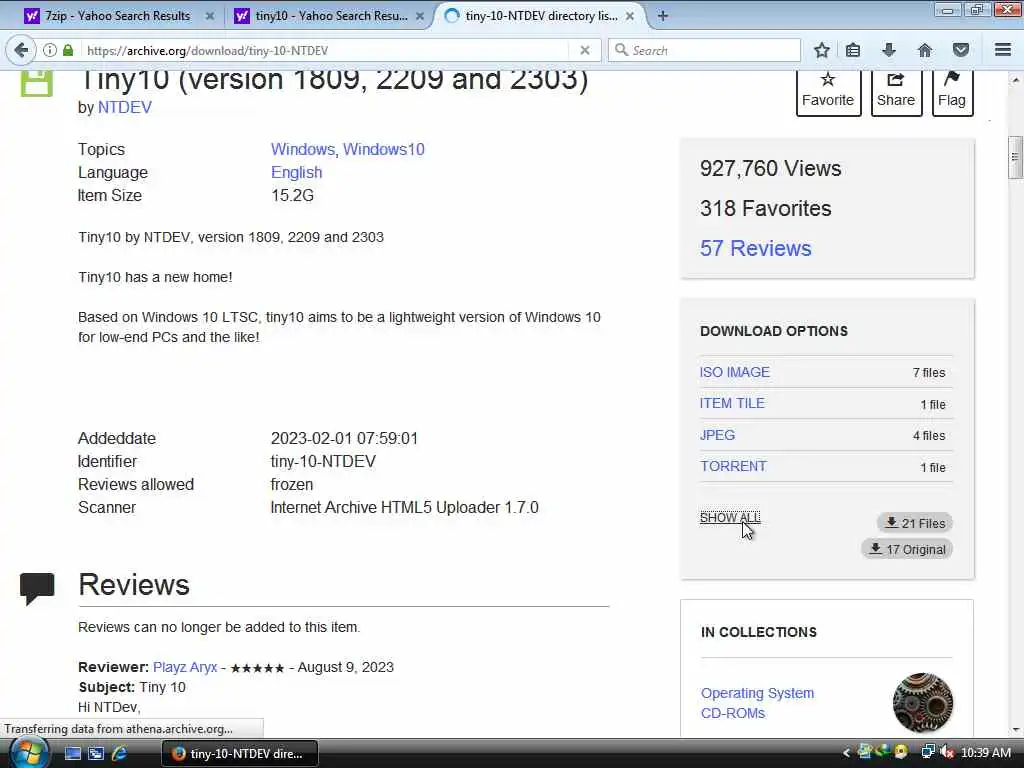Switch to tiny10 - Yahoo Search tab

tap(331, 16)
